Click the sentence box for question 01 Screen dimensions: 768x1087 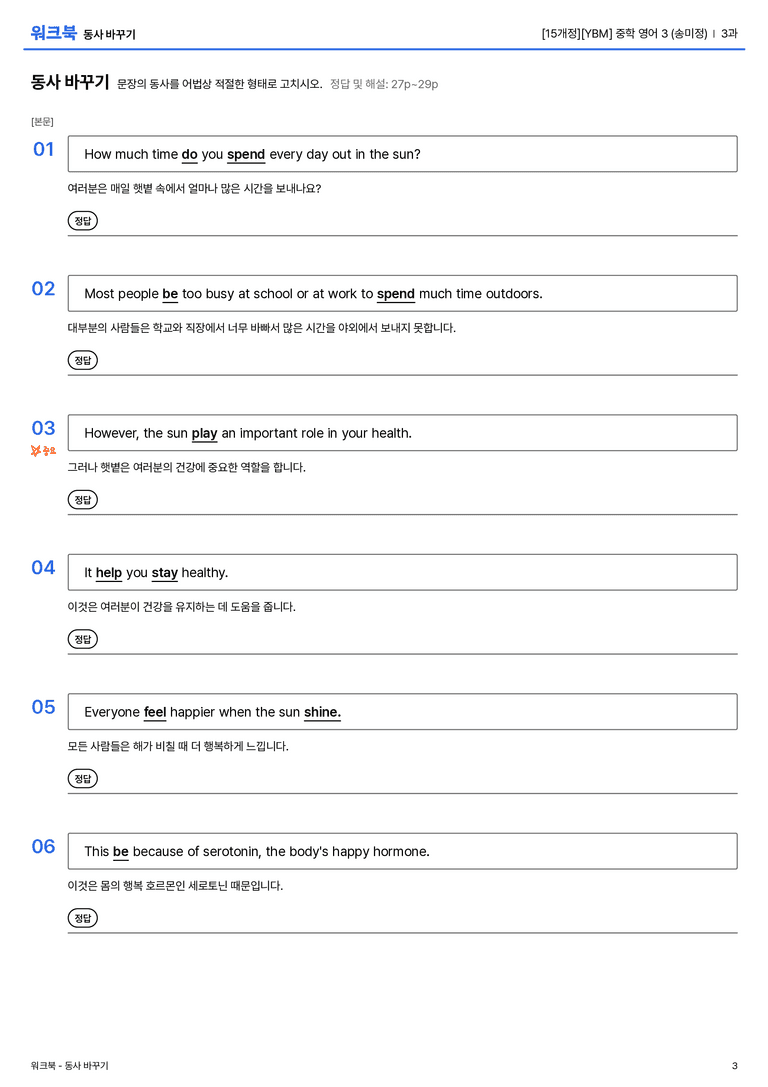pos(402,154)
